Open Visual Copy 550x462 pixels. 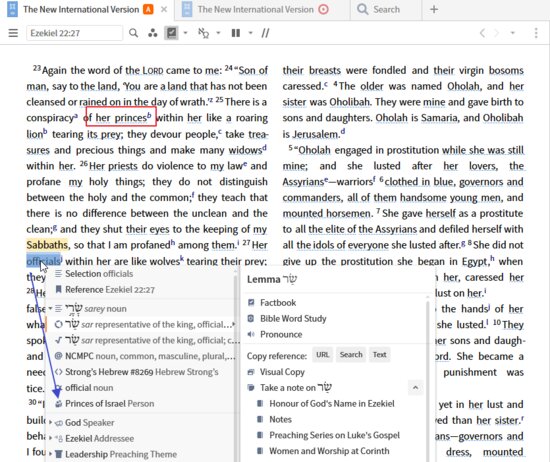coord(276,372)
